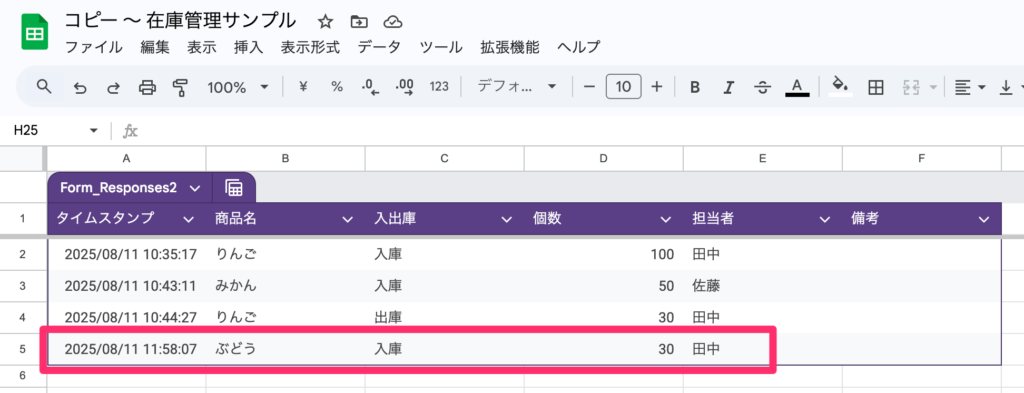Select cell containing 出庫

pyautogui.click(x=445, y=318)
